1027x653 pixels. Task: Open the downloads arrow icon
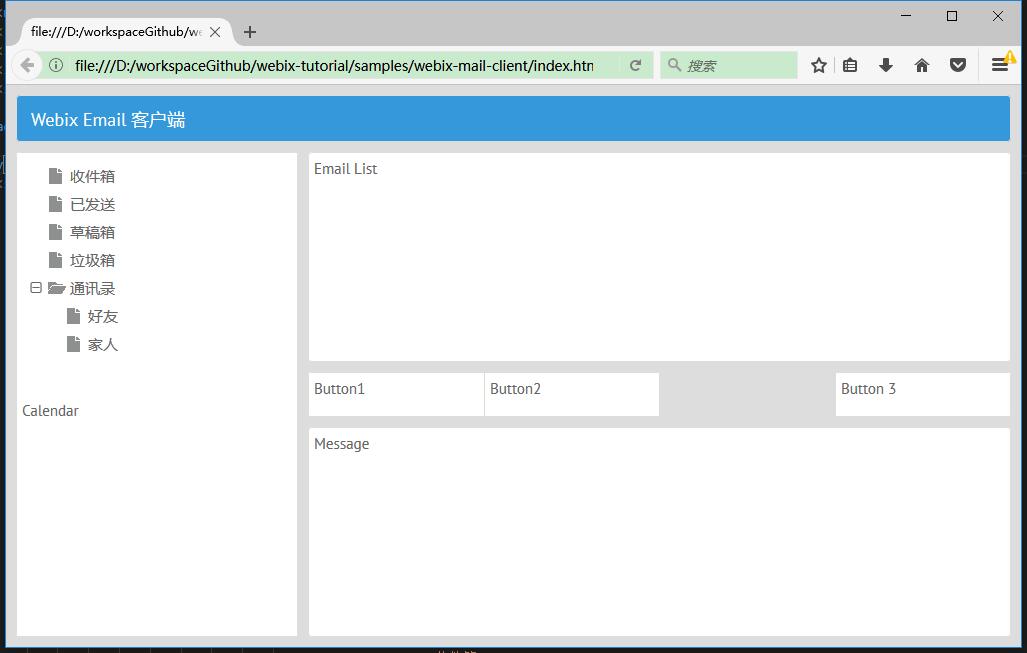click(x=886, y=65)
